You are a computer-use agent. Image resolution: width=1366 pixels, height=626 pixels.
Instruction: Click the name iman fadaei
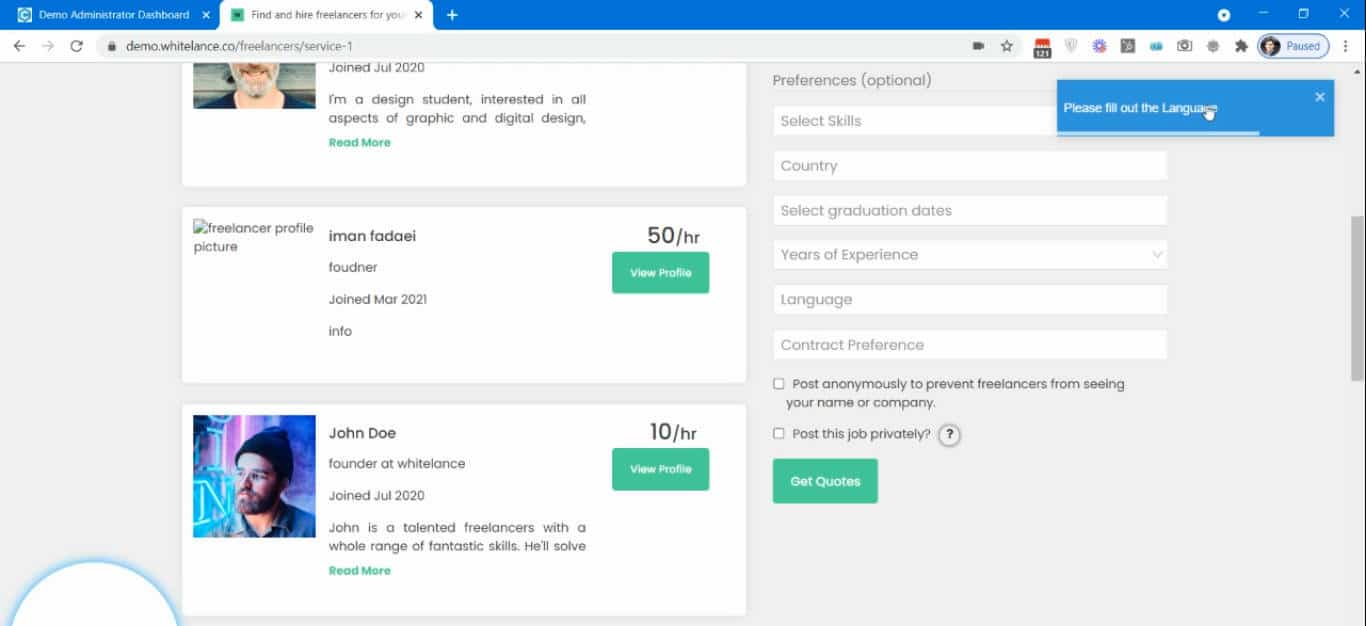(372, 236)
